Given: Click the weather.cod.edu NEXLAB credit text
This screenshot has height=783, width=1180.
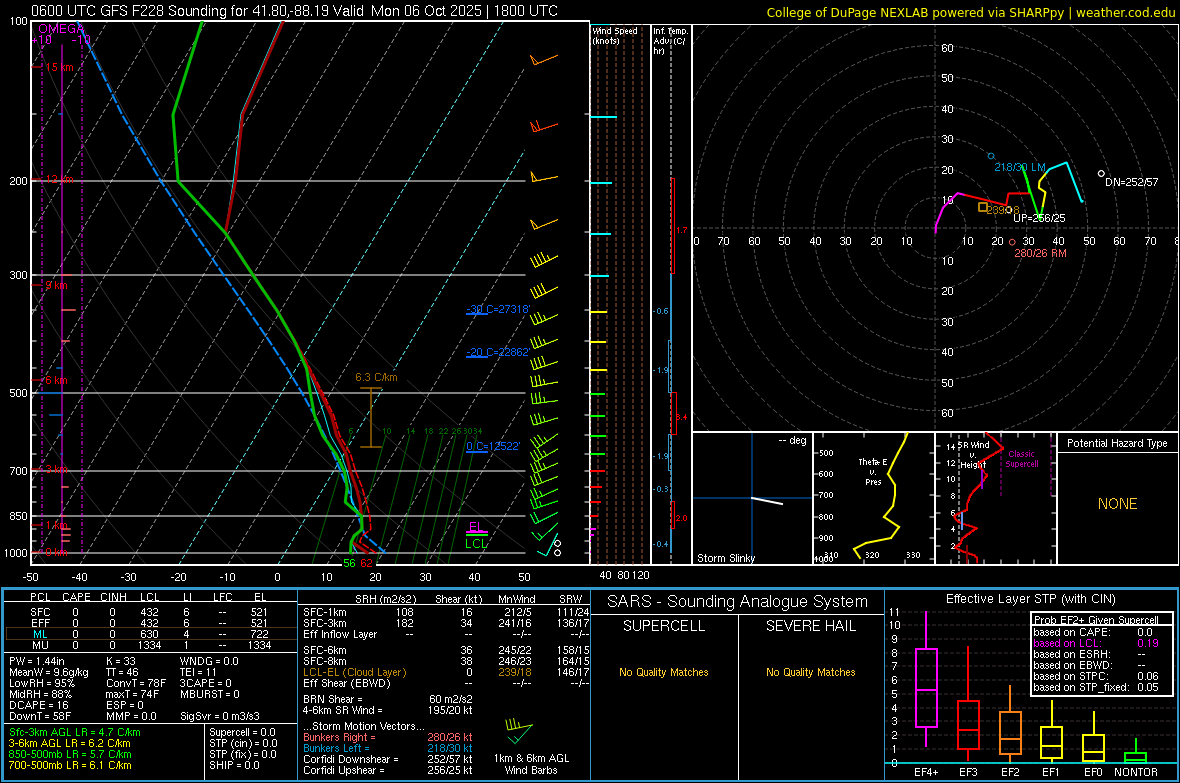Looking at the screenshot, I should (x=971, y=12).
